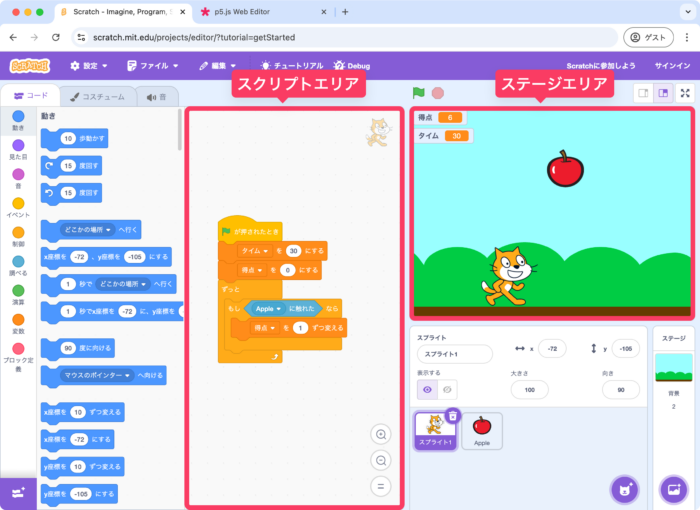The height and width of the screenshot is (510, 700).
Task: Show the sprite using the eye icon
Action: pos(427,389)
